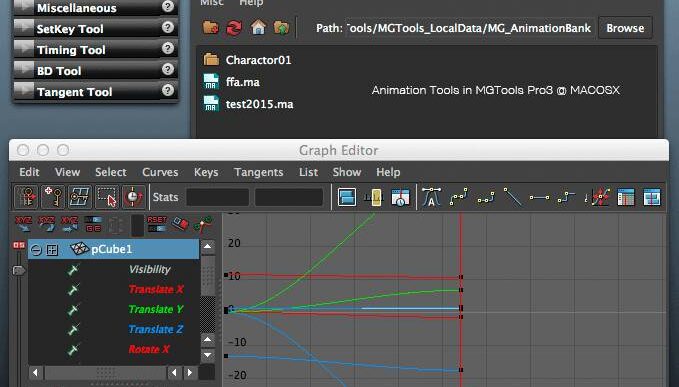The height and width of the screenshot is (387, 679).
Task: Click help button for Tangent Tool
Action: [x=168, y=90]
